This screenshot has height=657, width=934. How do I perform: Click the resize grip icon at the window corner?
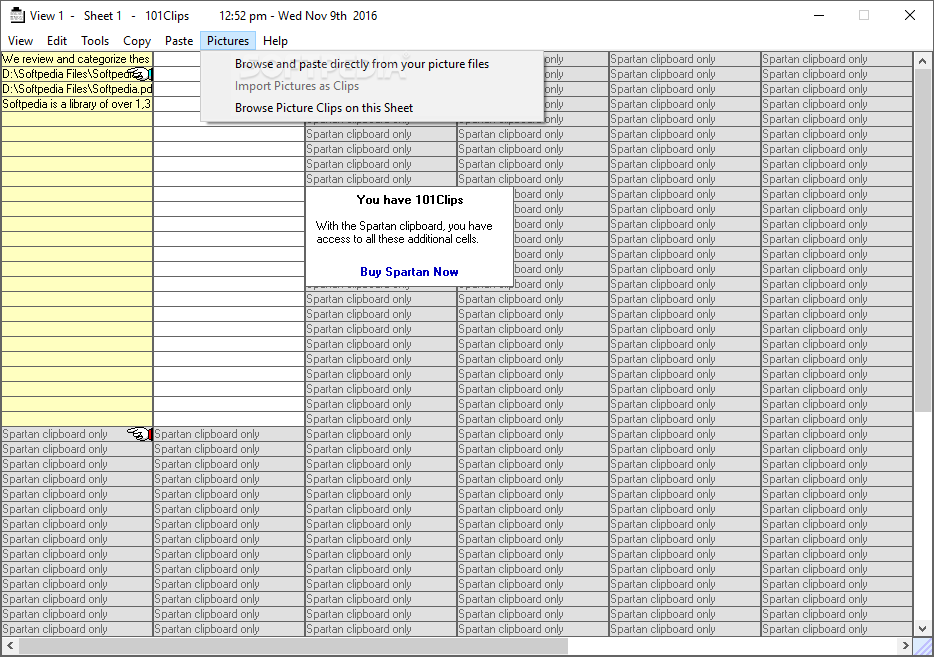923,646
